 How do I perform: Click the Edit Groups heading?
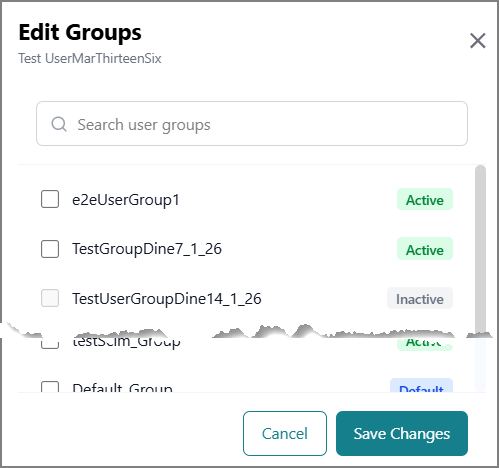80,32
